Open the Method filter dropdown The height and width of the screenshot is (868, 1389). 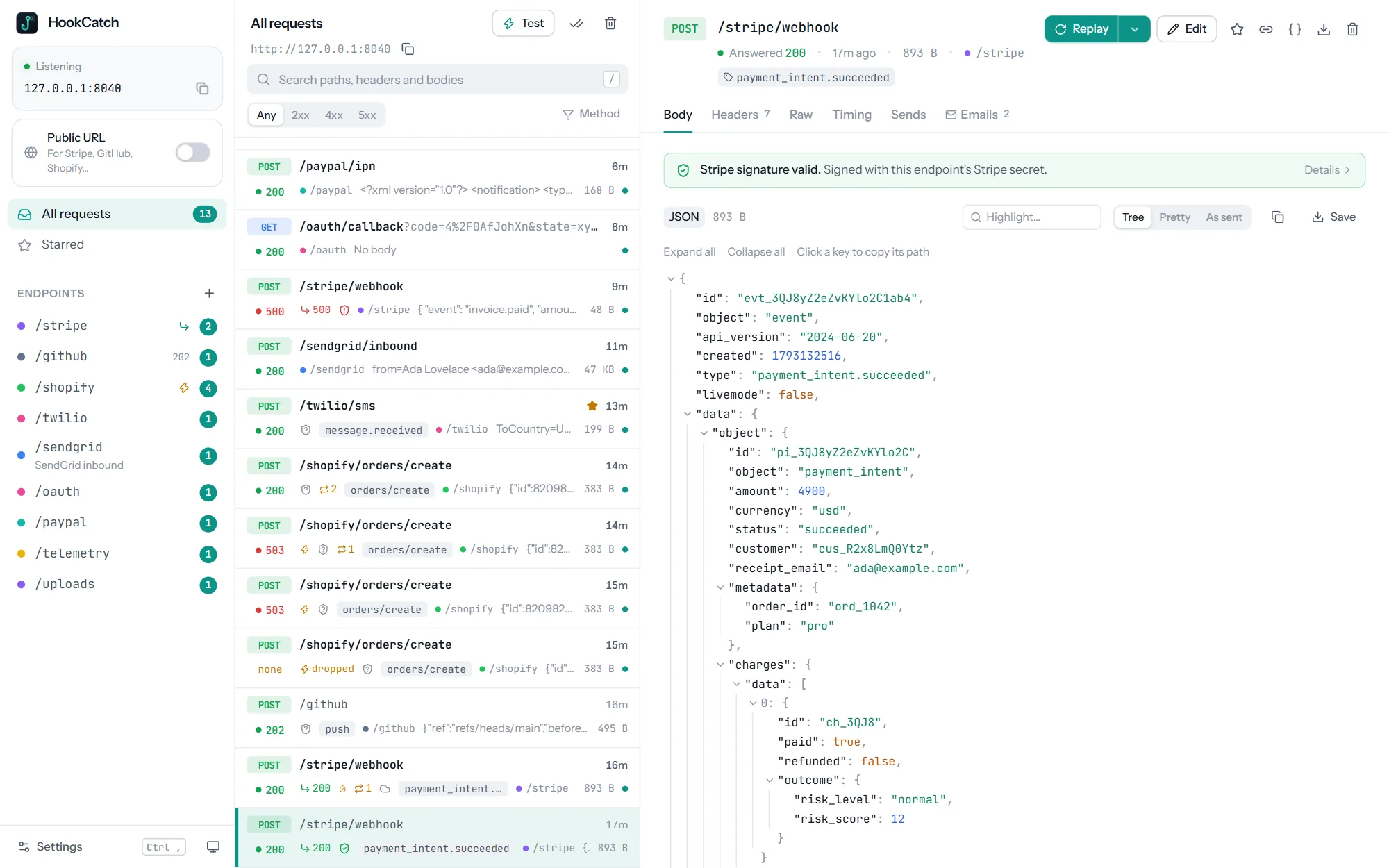pos(591,114)
